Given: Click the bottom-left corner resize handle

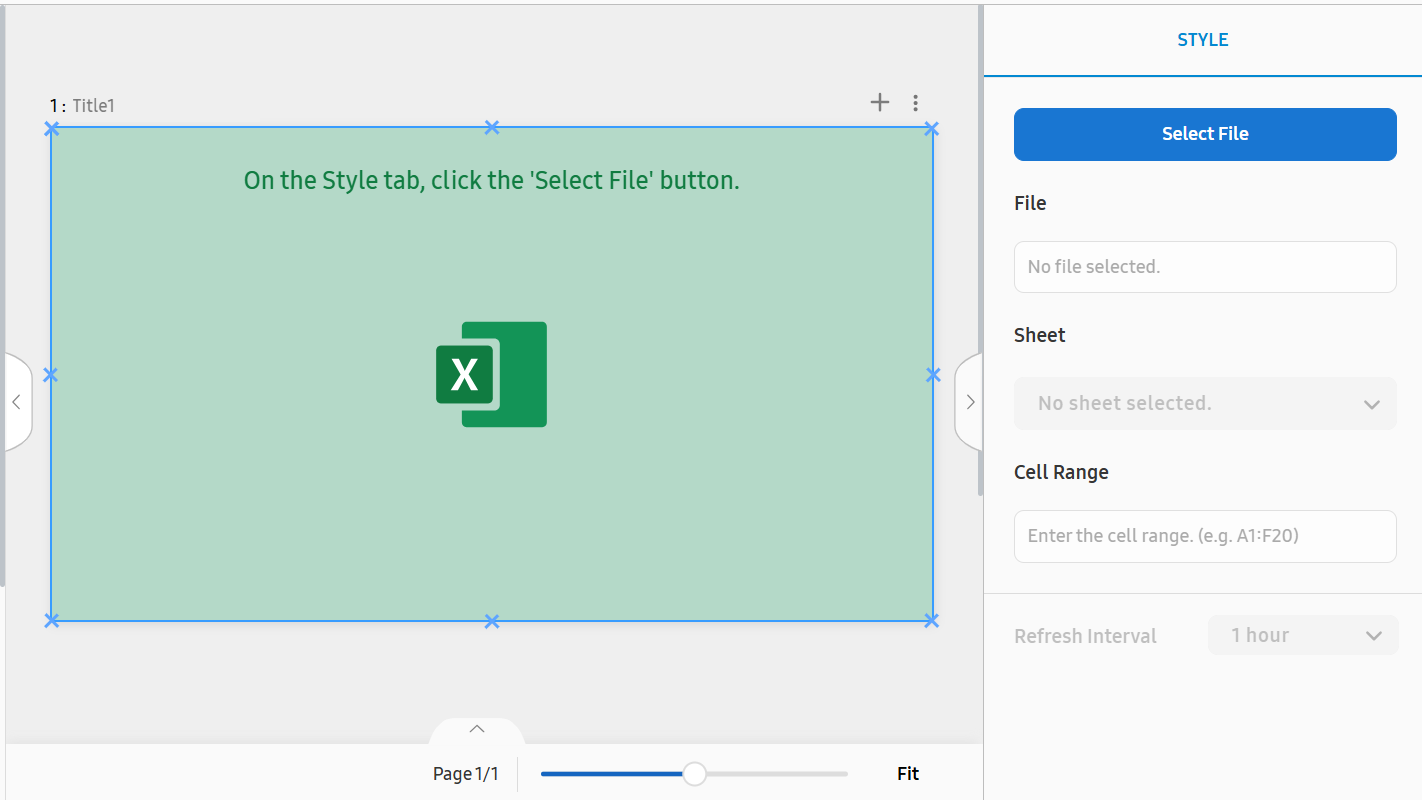Looking at the screenshot, I should pos(52,621).
